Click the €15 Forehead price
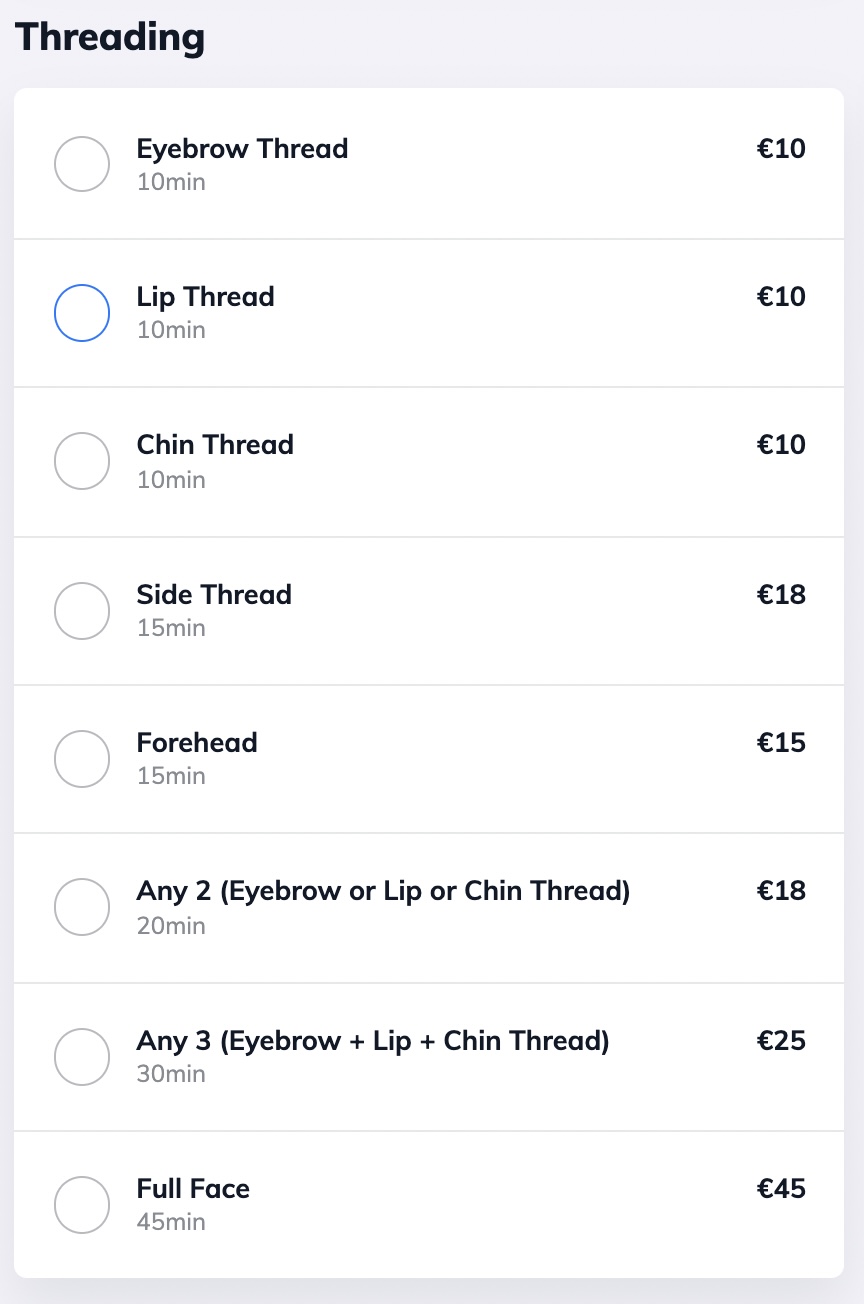This screenshot has height=1304, width=864. tap(781, 743)
